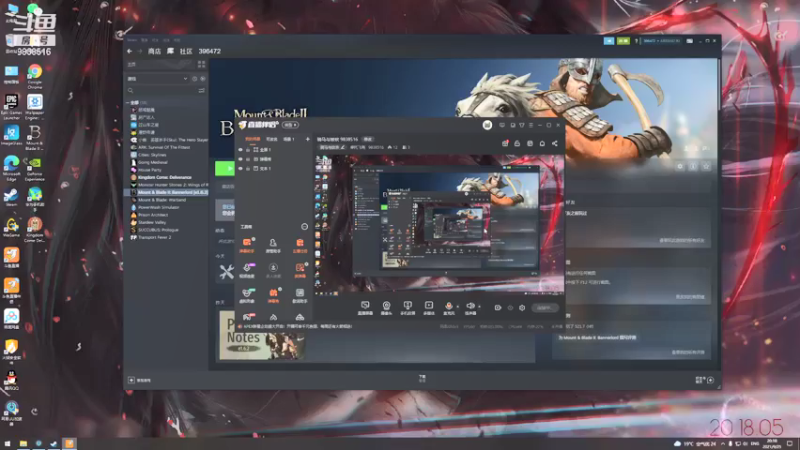Add new scene with plus icon
The image size is (800, 450).
307,139
